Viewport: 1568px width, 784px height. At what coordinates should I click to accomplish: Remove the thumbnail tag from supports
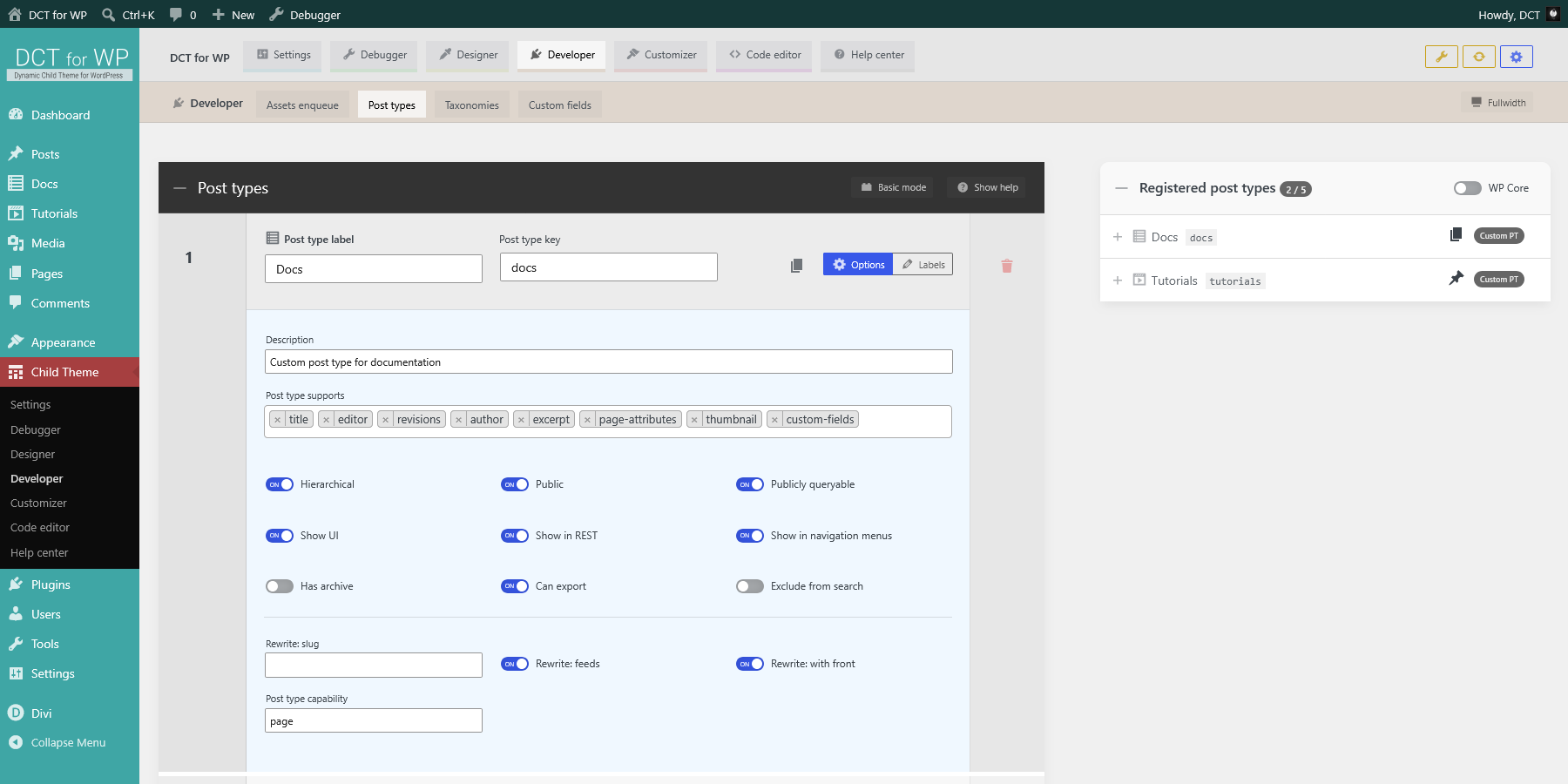694,420
